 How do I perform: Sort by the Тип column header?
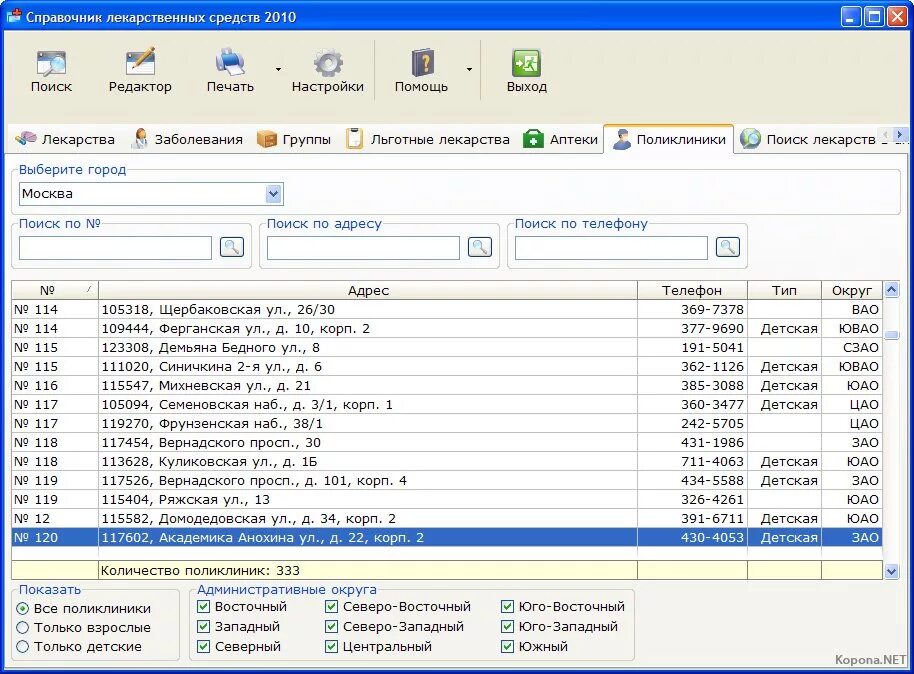(x=784, y=290)
